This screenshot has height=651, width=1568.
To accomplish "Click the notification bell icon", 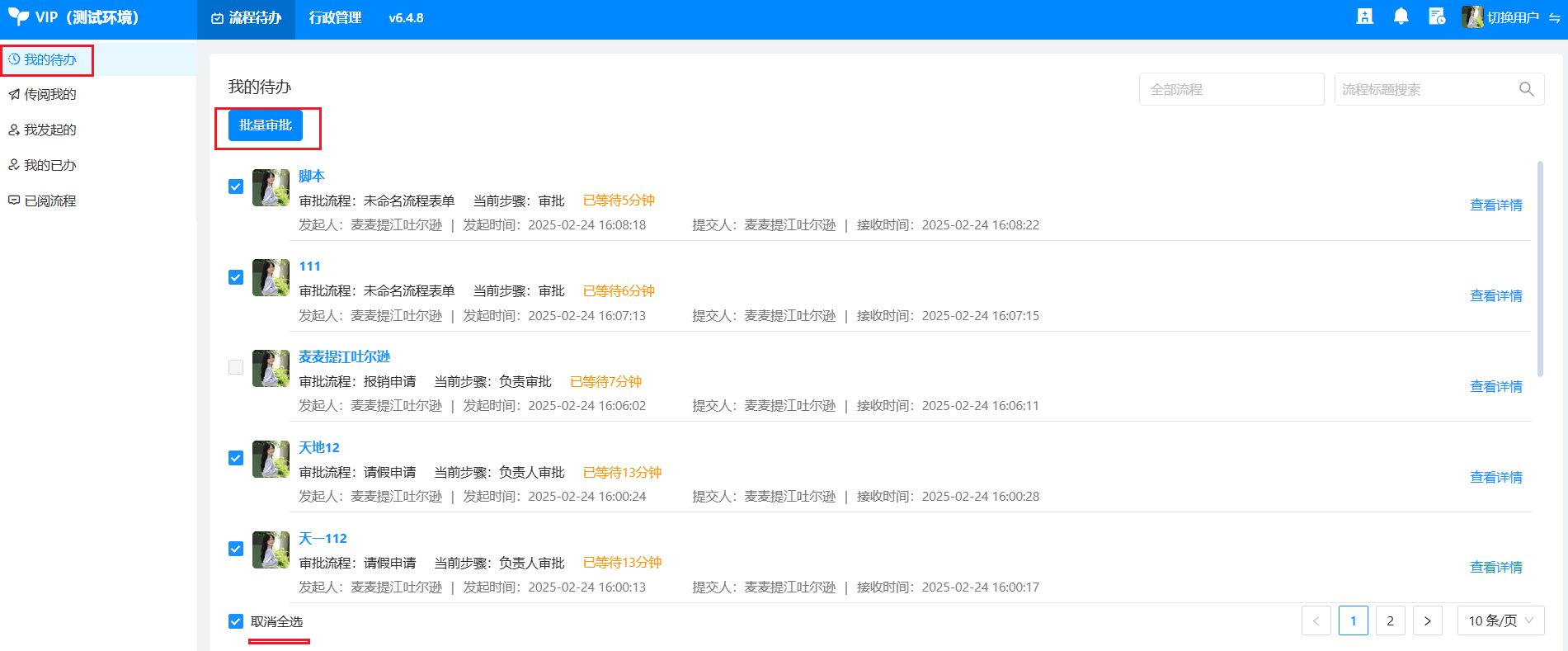I will 1401,17.
